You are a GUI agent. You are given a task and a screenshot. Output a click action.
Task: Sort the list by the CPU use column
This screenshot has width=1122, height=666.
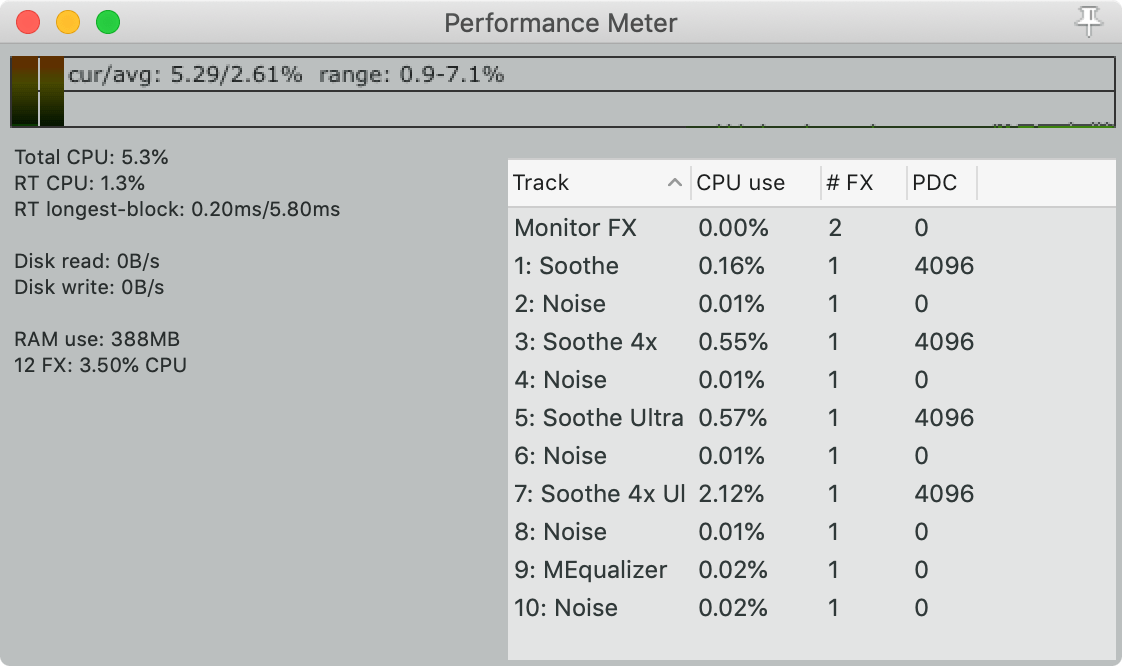(x=740, y=182)
